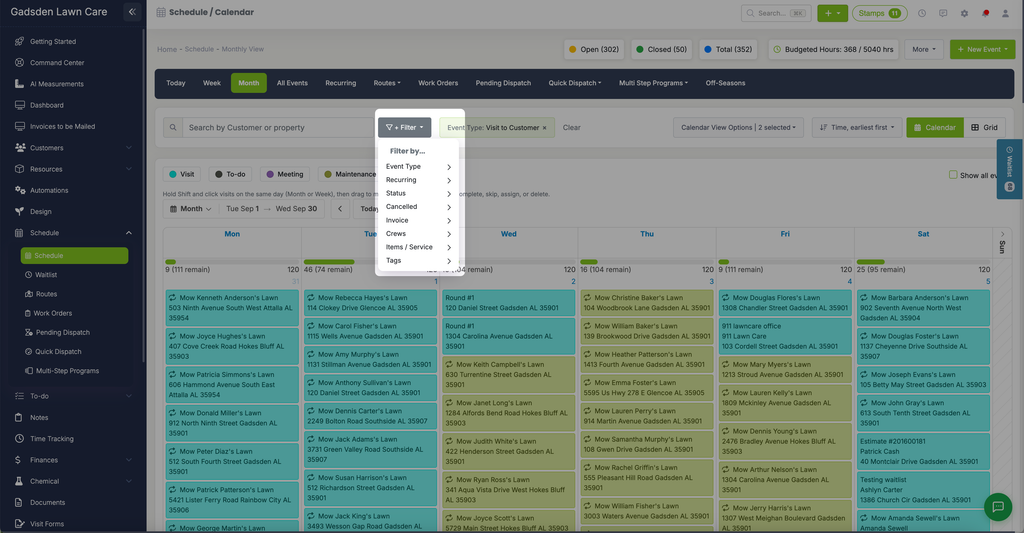Image resolution: width=1024 pixels, height=533 pixels.
Task: Remove the Visit to Customer filter chip
Action: [545, 128]
